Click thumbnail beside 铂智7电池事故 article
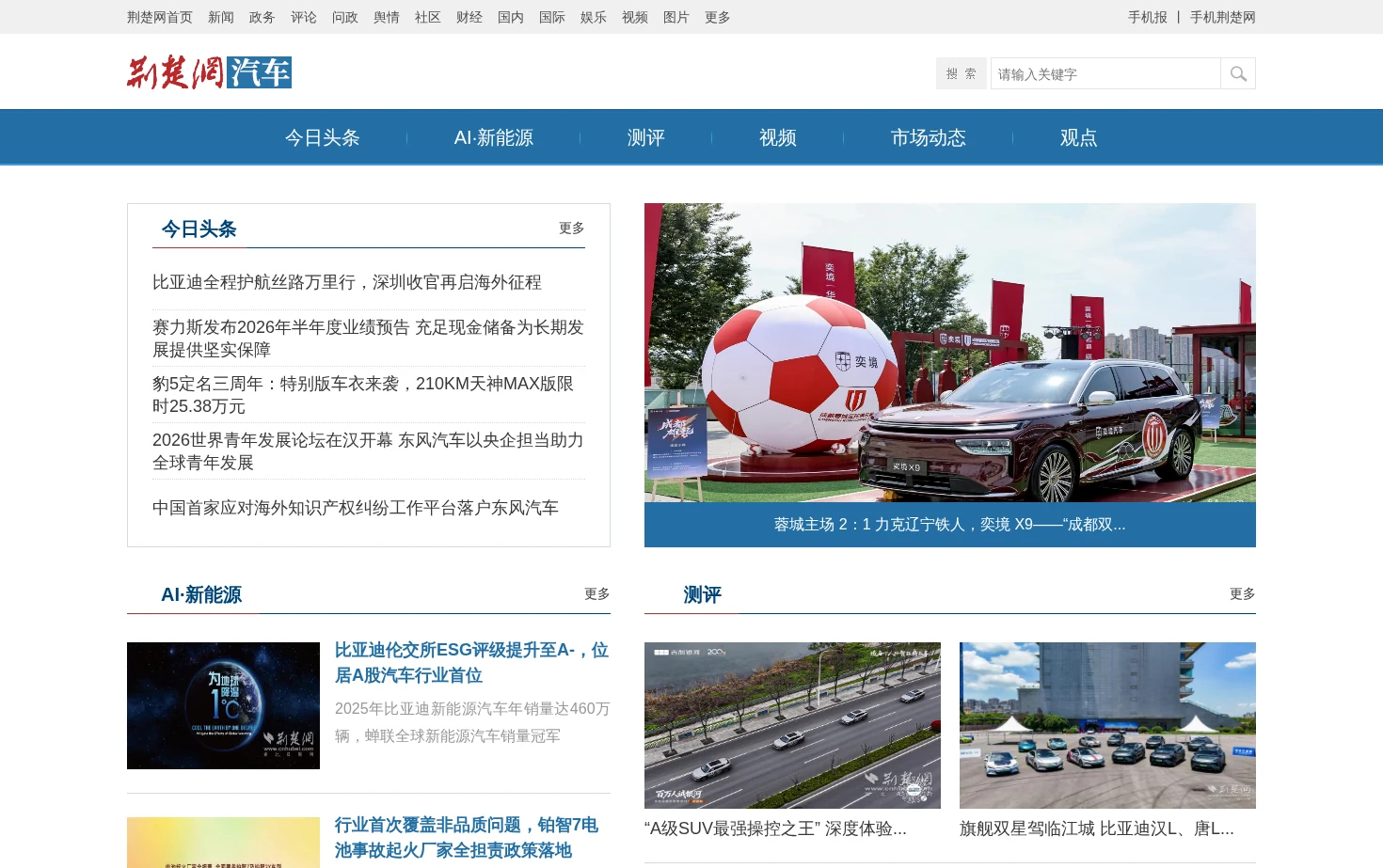1383x868 pixels. [x=223, y=843]
